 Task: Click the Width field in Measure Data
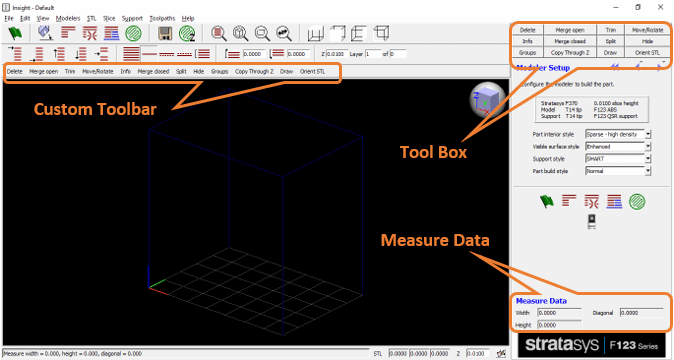pyautogui.click(x=559, y=313)
